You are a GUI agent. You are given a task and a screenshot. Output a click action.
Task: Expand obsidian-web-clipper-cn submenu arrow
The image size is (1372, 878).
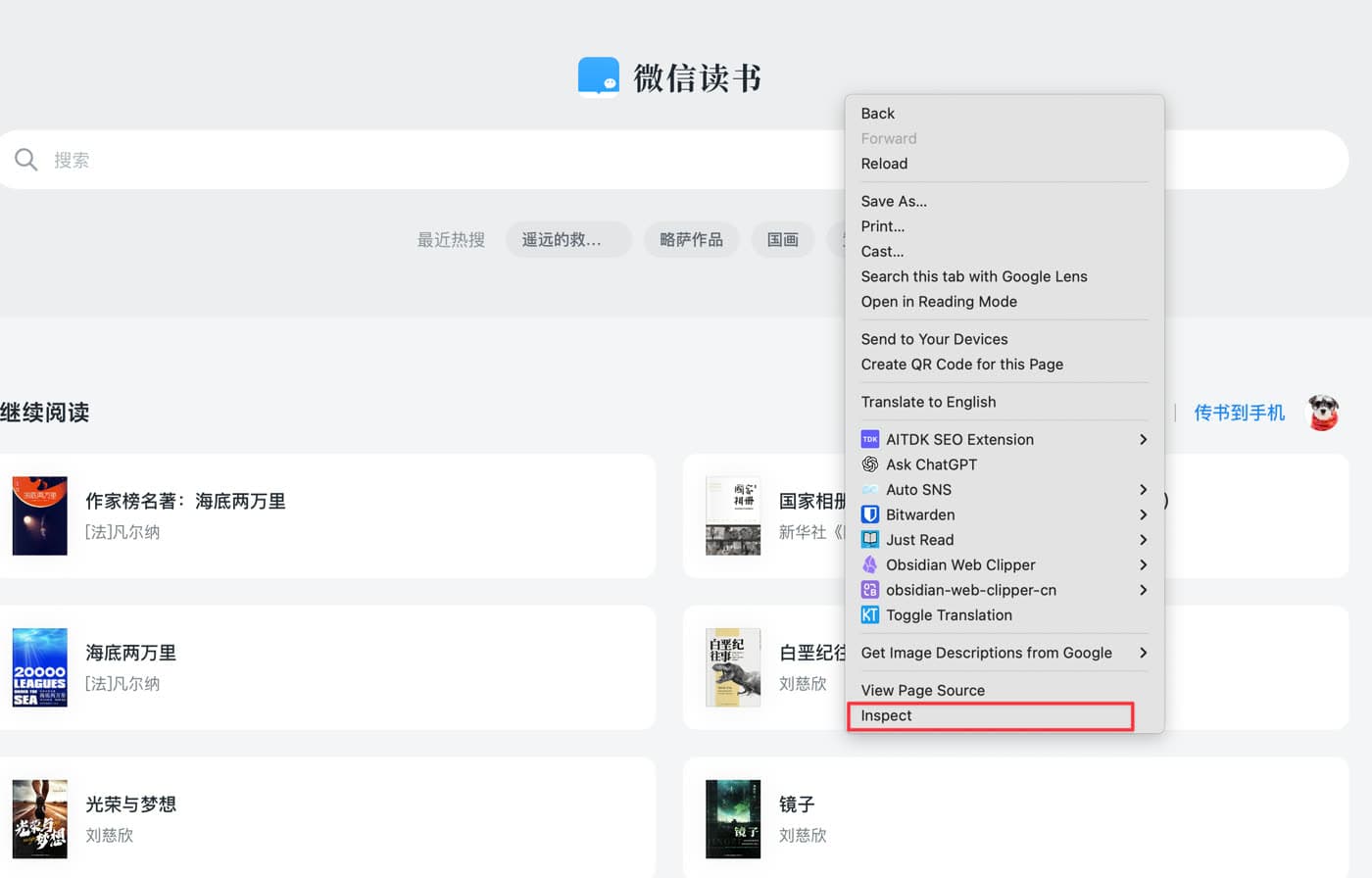1143,590
